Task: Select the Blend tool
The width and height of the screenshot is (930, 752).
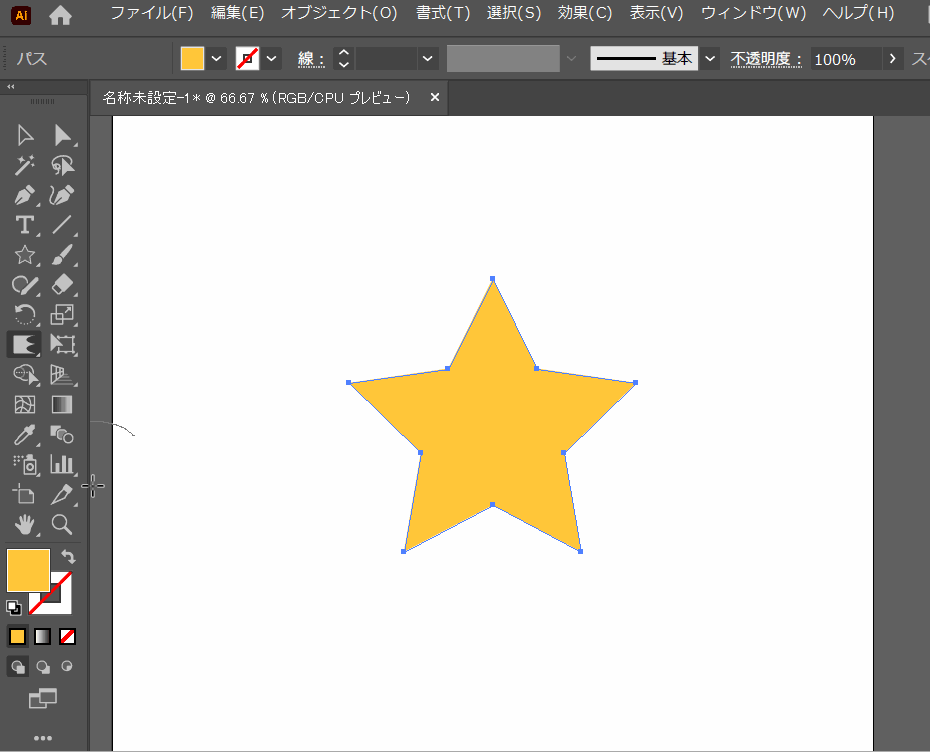Action: 62,435
